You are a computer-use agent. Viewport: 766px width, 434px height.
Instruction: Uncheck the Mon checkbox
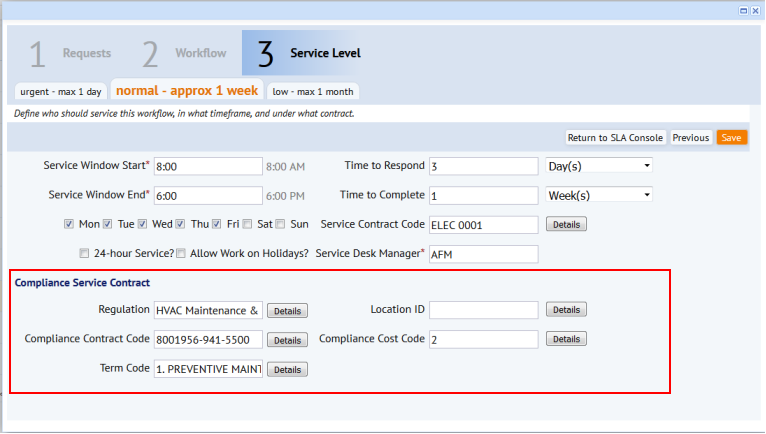(x=69, y=224)
